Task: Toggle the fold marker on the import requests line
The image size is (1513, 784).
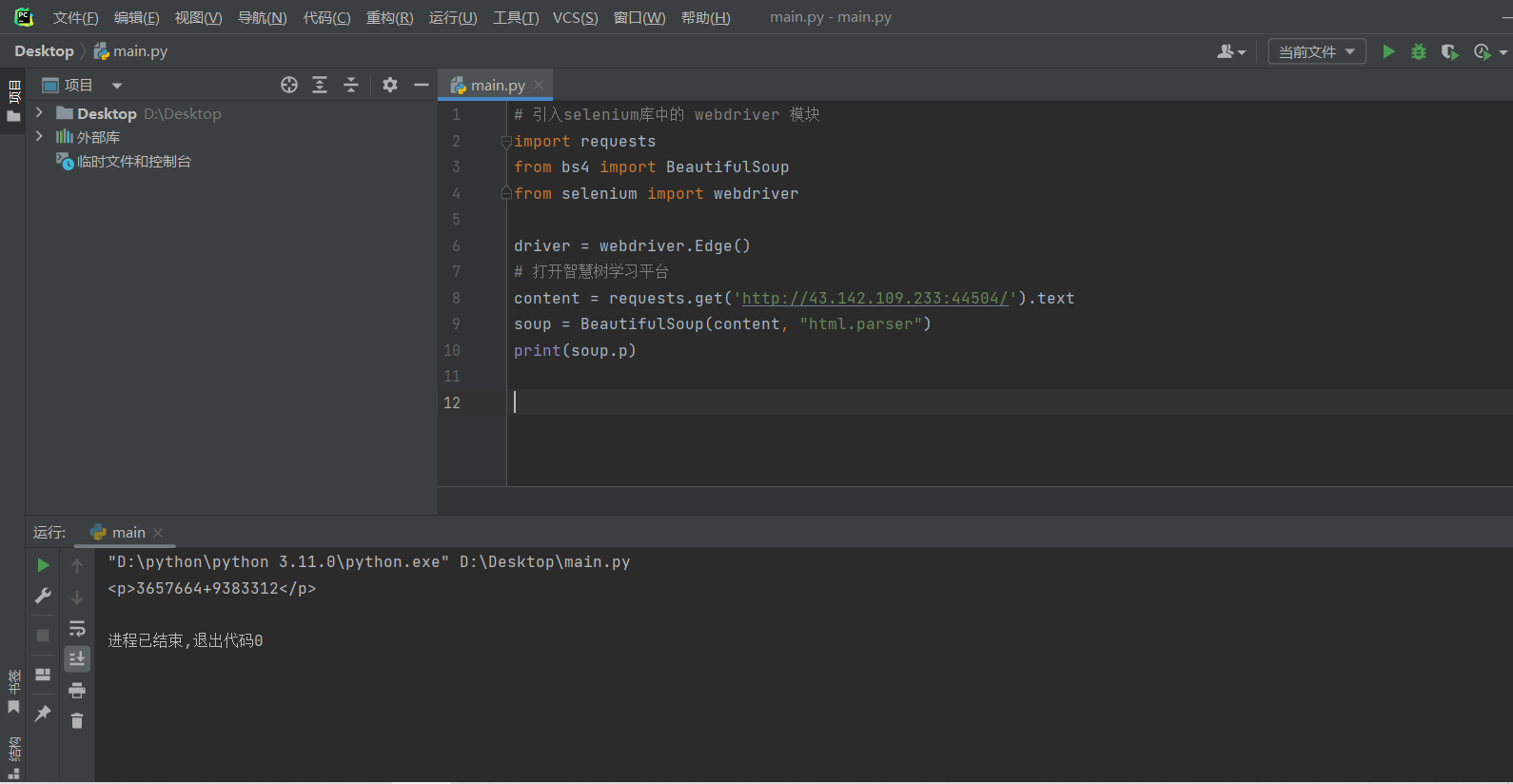Action: (506, 142)
